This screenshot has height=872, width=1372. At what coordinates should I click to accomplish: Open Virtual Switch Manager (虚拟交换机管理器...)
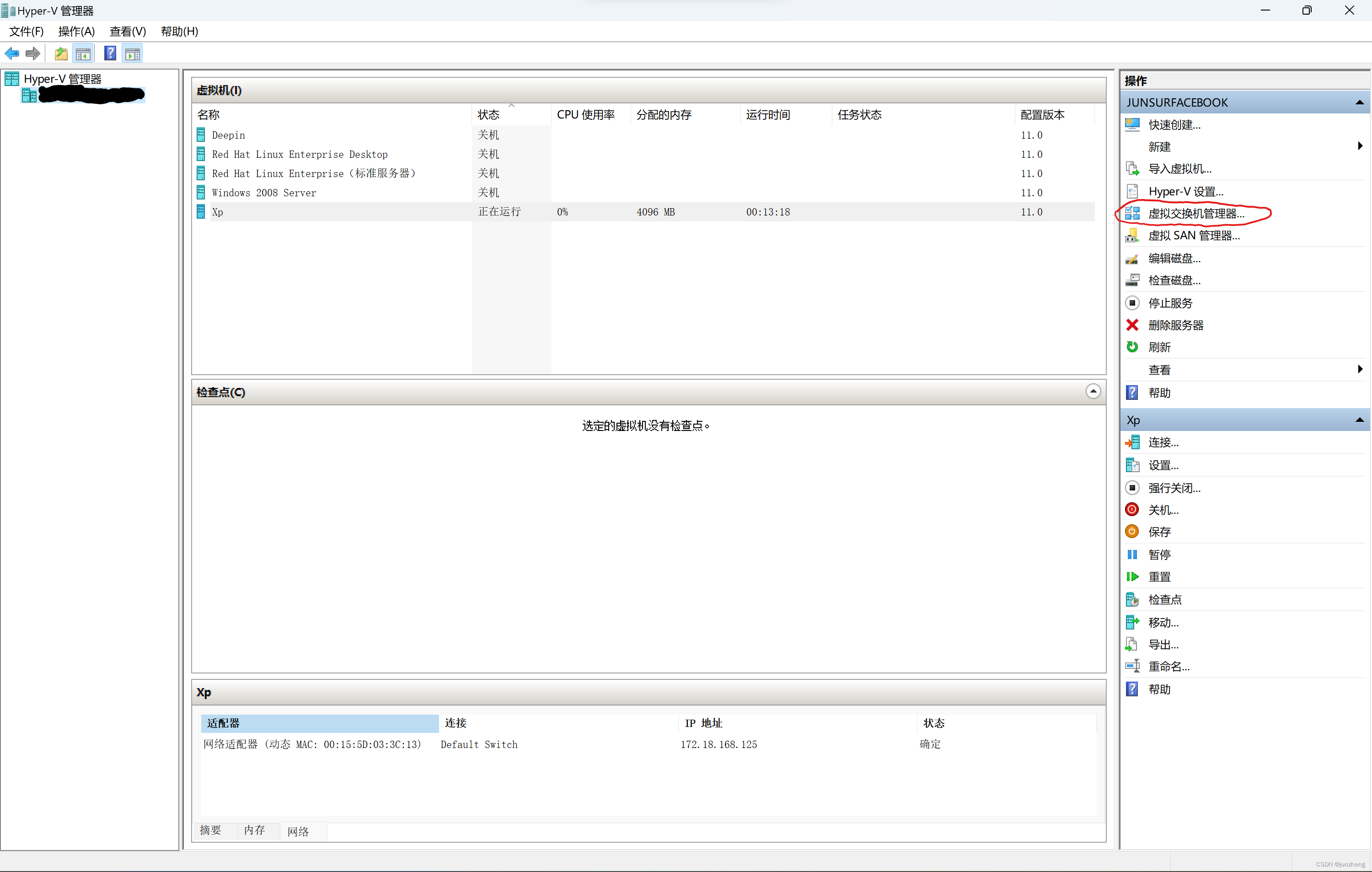coord(1196,214)
